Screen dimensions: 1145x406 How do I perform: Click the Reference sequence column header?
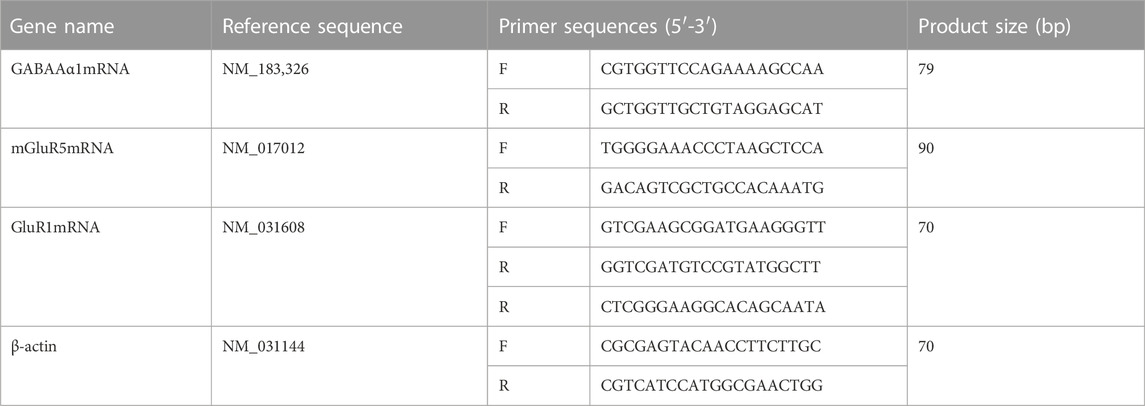click(x=313, y=26)
